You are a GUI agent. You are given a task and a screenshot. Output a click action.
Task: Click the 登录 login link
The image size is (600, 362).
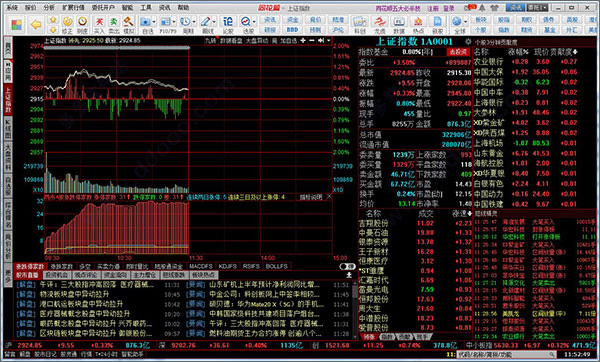click(x=448, y=8)
